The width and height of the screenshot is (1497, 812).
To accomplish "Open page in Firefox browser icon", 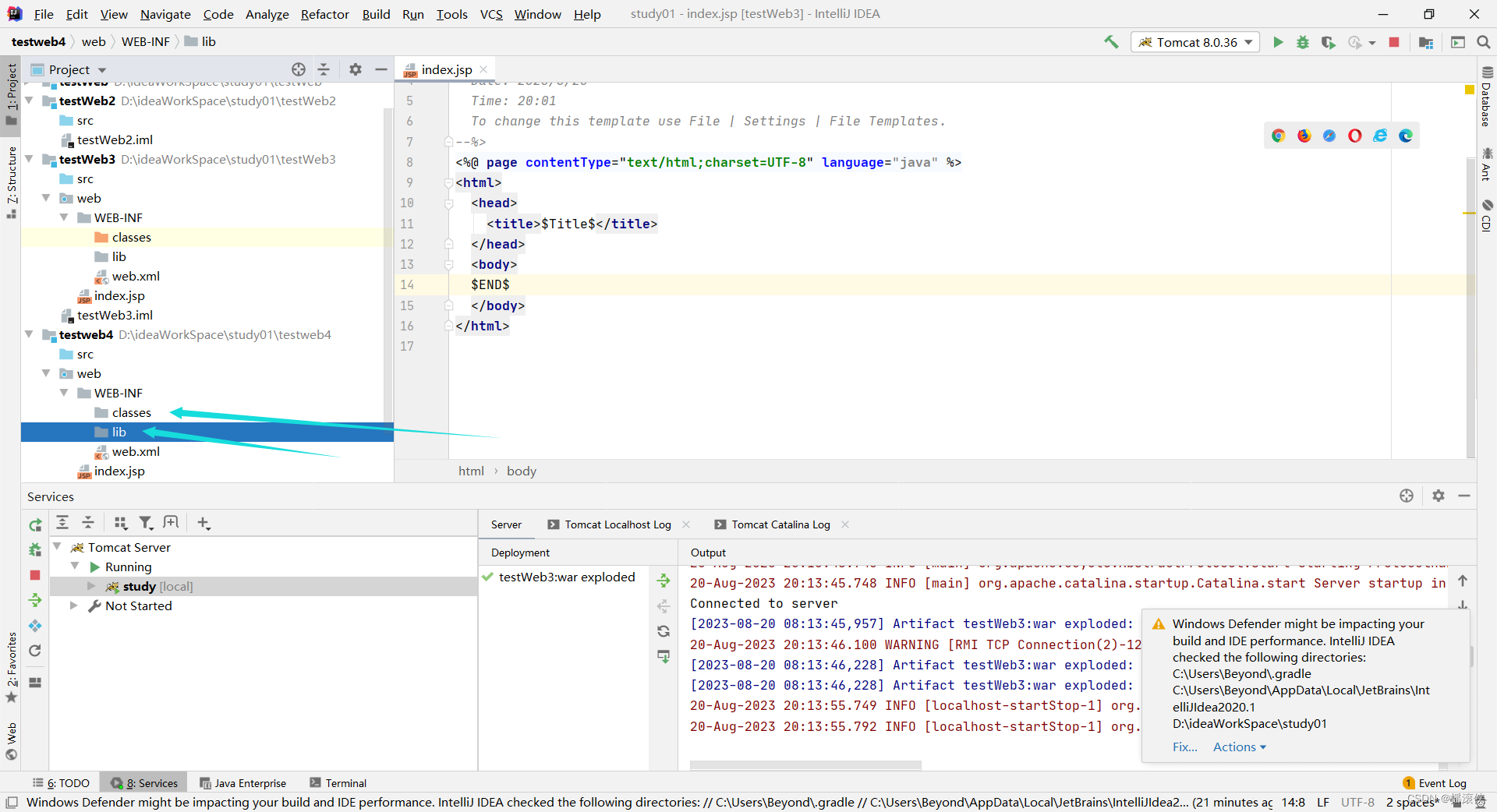I will pos(1304,136).
